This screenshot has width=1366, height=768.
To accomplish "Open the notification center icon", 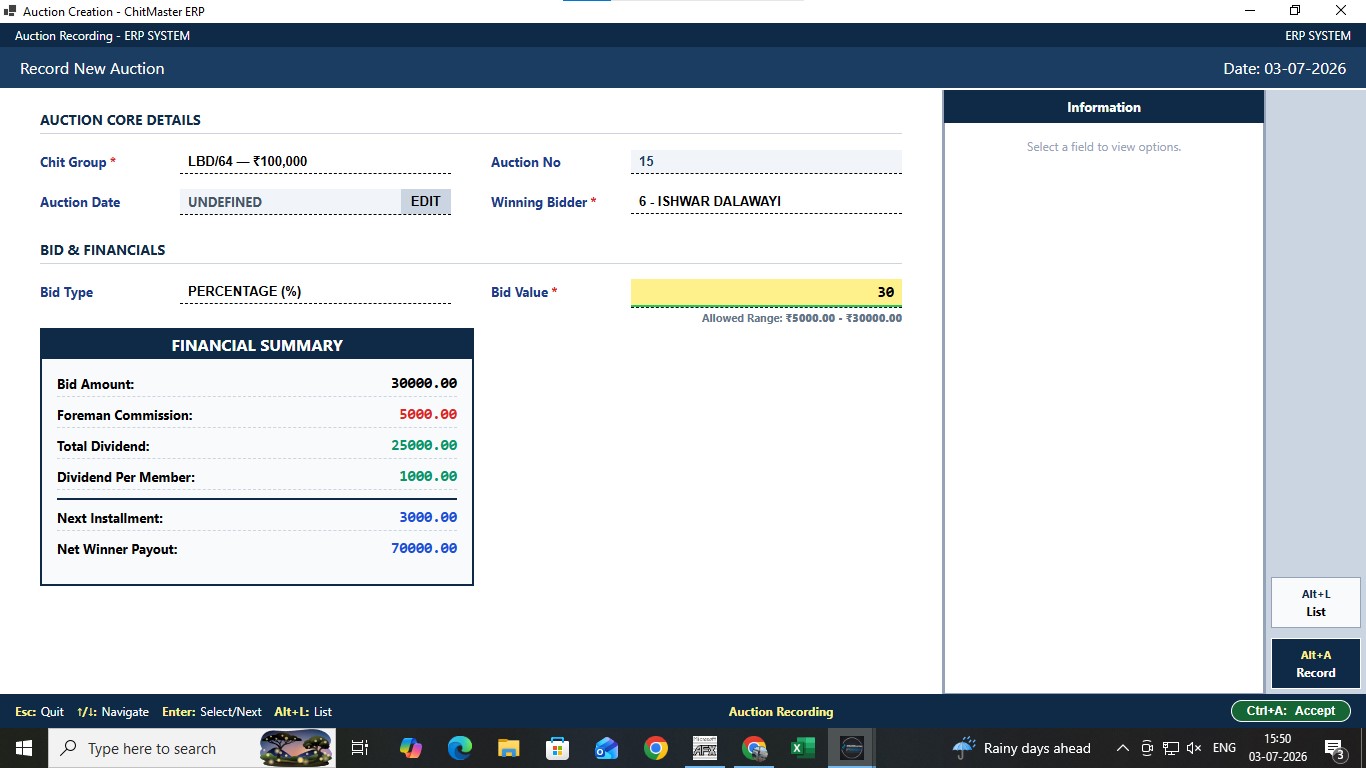I will pyautogui.click(x=1334, y=748).
